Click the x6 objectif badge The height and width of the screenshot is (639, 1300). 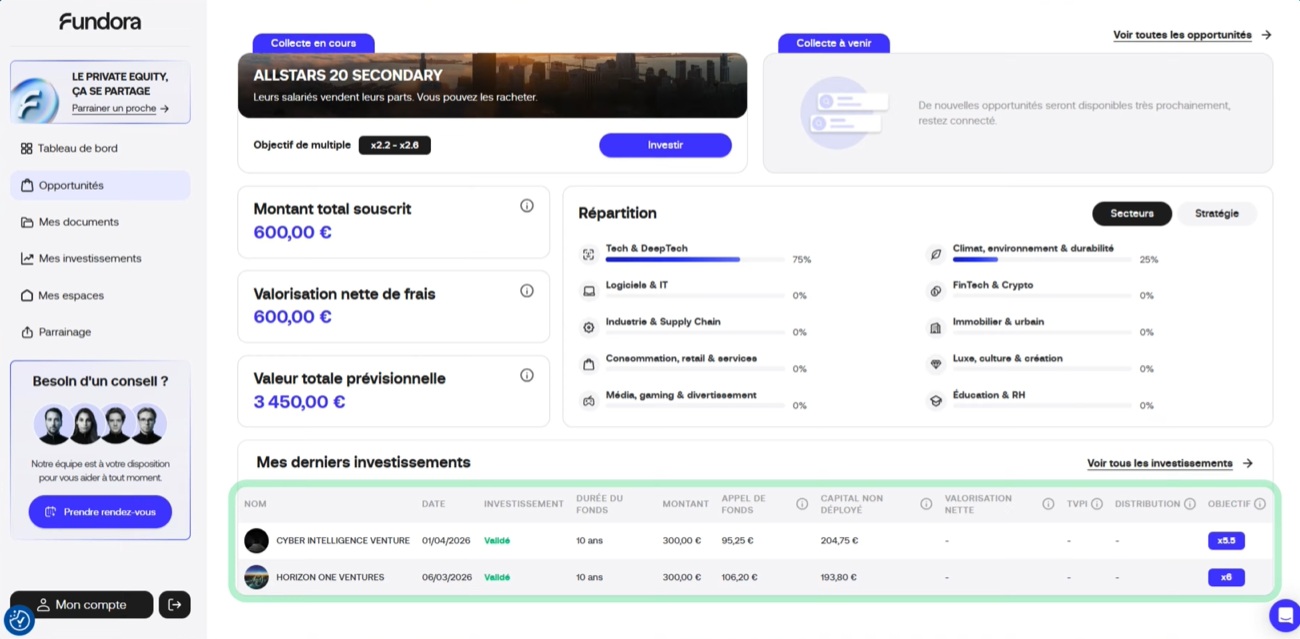1226,577
